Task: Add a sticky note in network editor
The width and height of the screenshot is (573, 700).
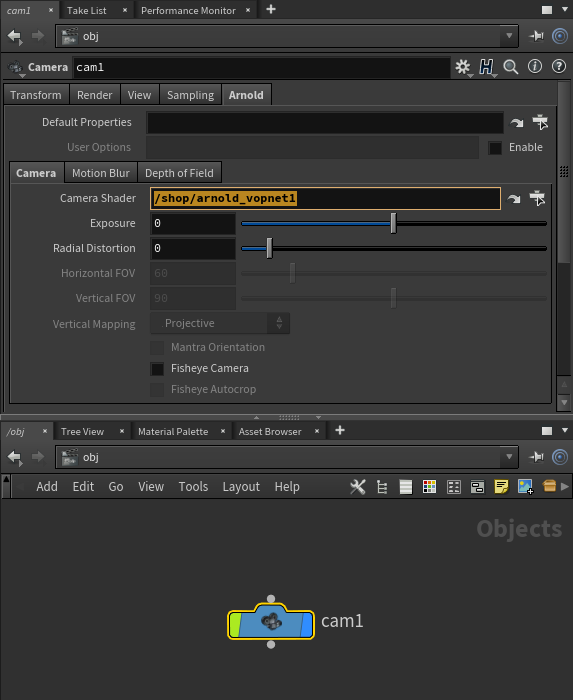Action: [x=501, y=487]
